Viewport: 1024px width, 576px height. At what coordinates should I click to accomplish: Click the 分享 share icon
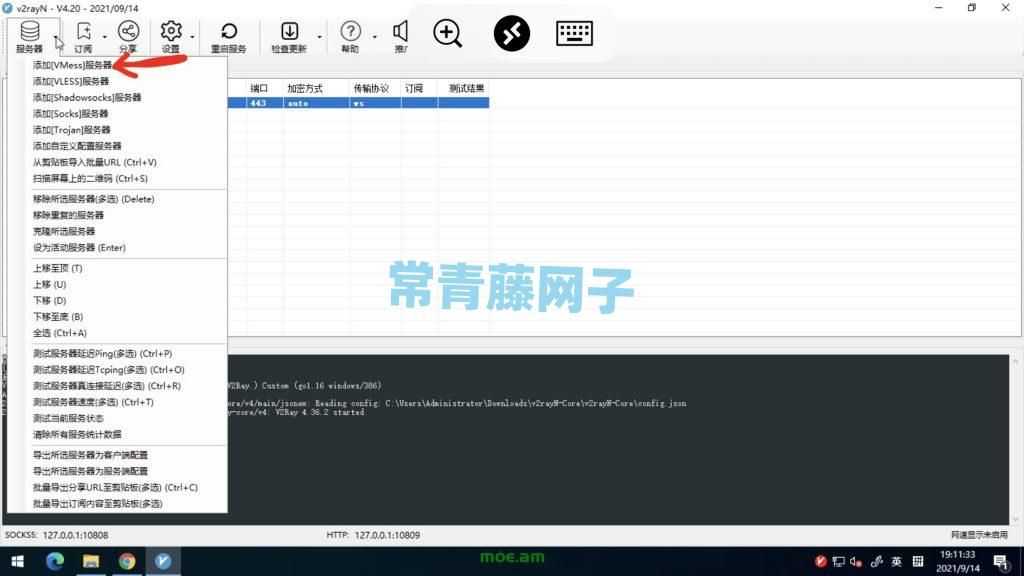(x=127, y=30)
